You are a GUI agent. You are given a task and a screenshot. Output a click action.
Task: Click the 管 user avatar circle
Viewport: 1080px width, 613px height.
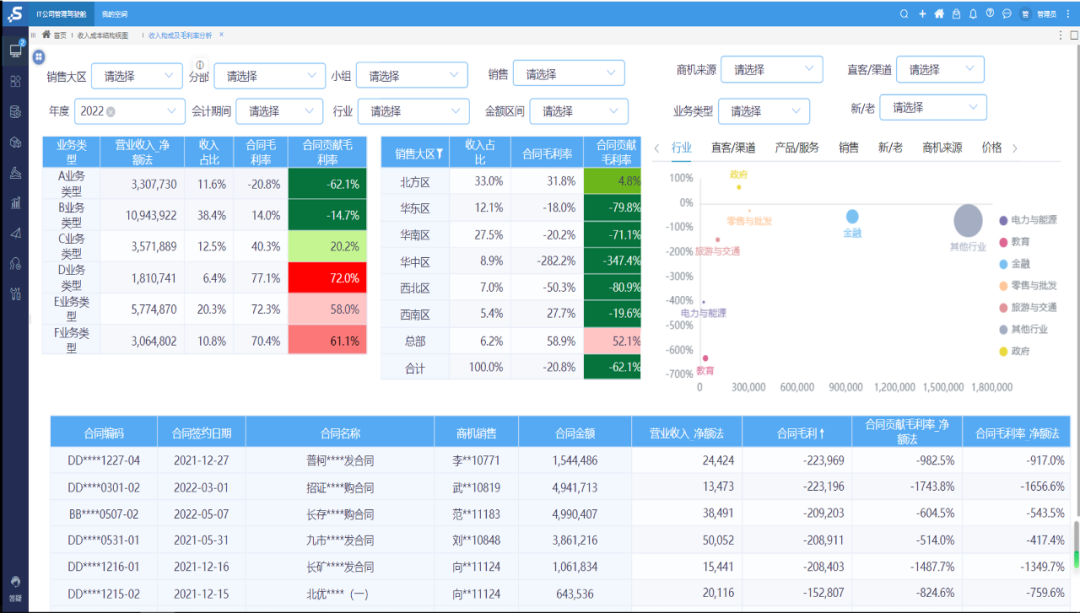pyautogui.click(x=1025, y=14)
